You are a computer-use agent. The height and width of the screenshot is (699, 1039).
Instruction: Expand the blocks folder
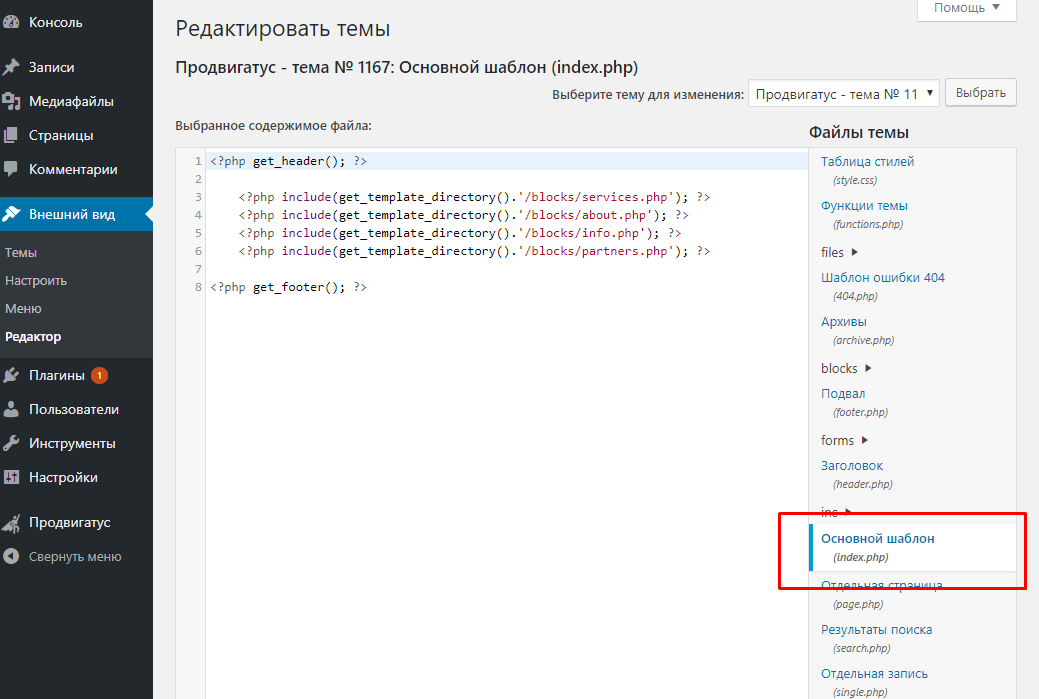(x=847, y=368)
